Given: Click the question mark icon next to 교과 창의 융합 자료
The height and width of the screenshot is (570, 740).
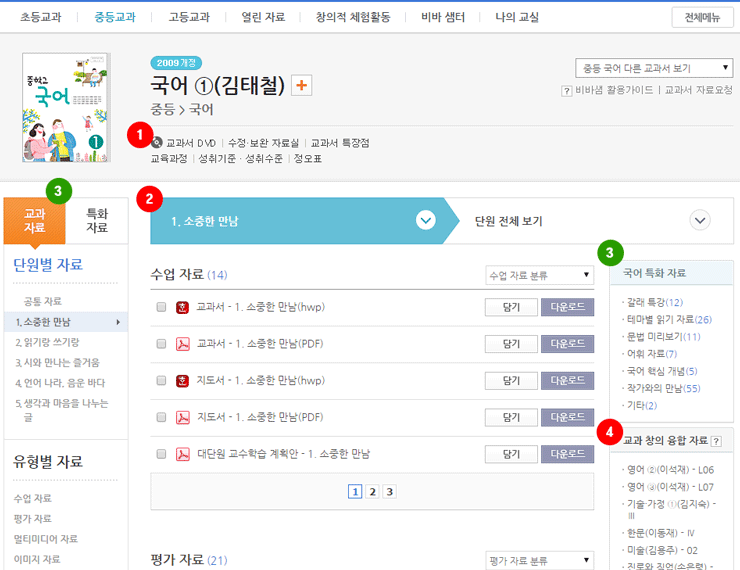Looking at the screenshot, I should 716,441.
